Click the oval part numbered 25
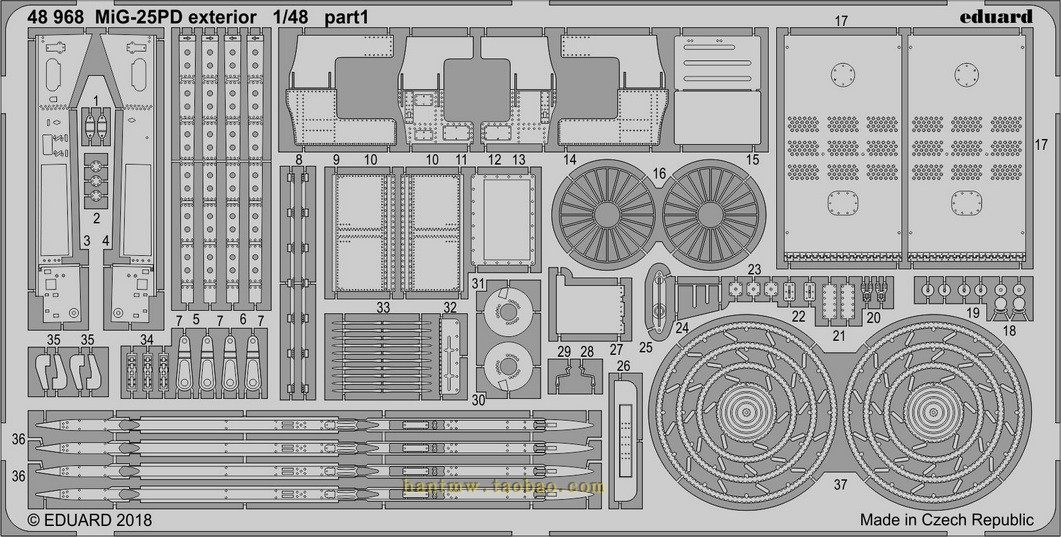1061x537 pixels. click(660, 299)
